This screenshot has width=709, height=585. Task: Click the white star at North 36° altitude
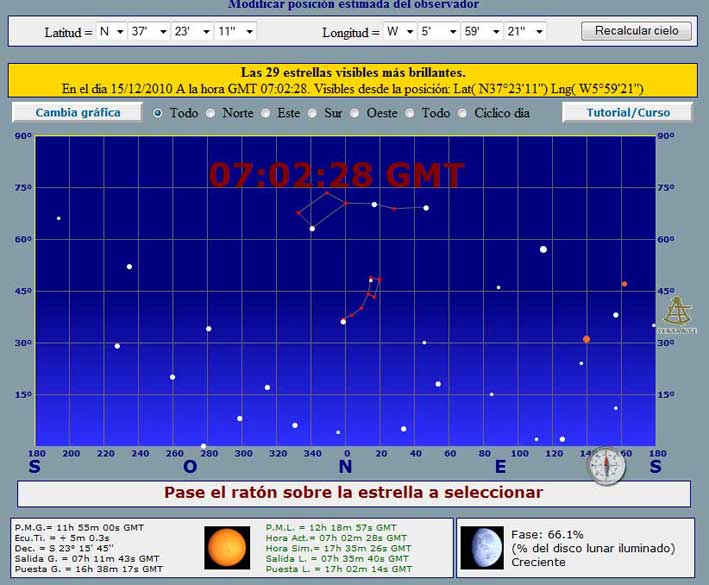point(343,322)
